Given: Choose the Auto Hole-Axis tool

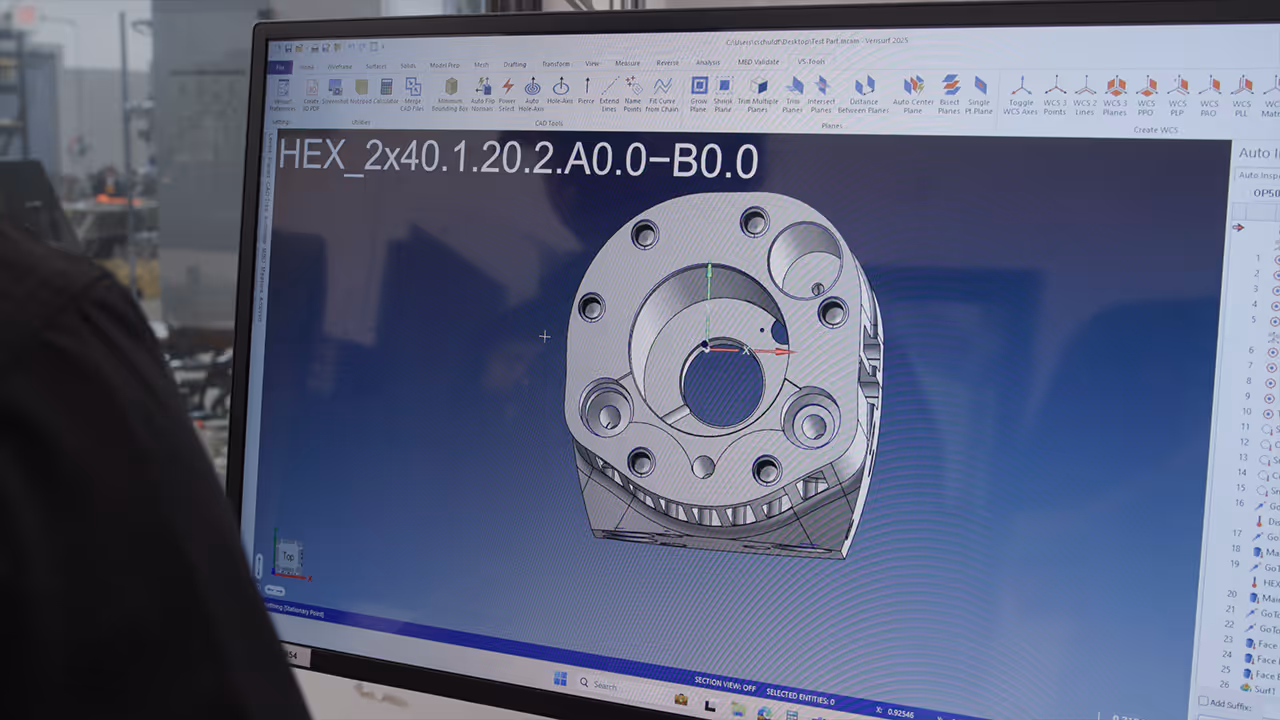Looking at the screenshot, I should [532, 94].
